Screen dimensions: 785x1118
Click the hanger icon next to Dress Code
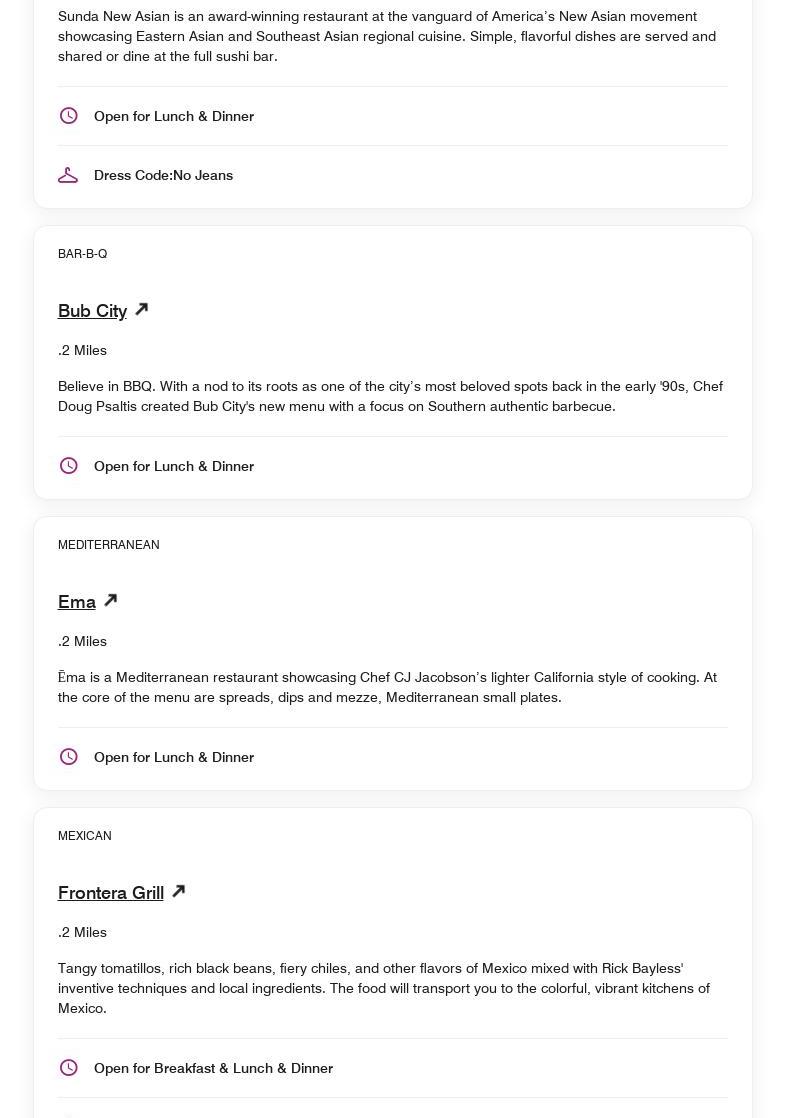(68, 175)
